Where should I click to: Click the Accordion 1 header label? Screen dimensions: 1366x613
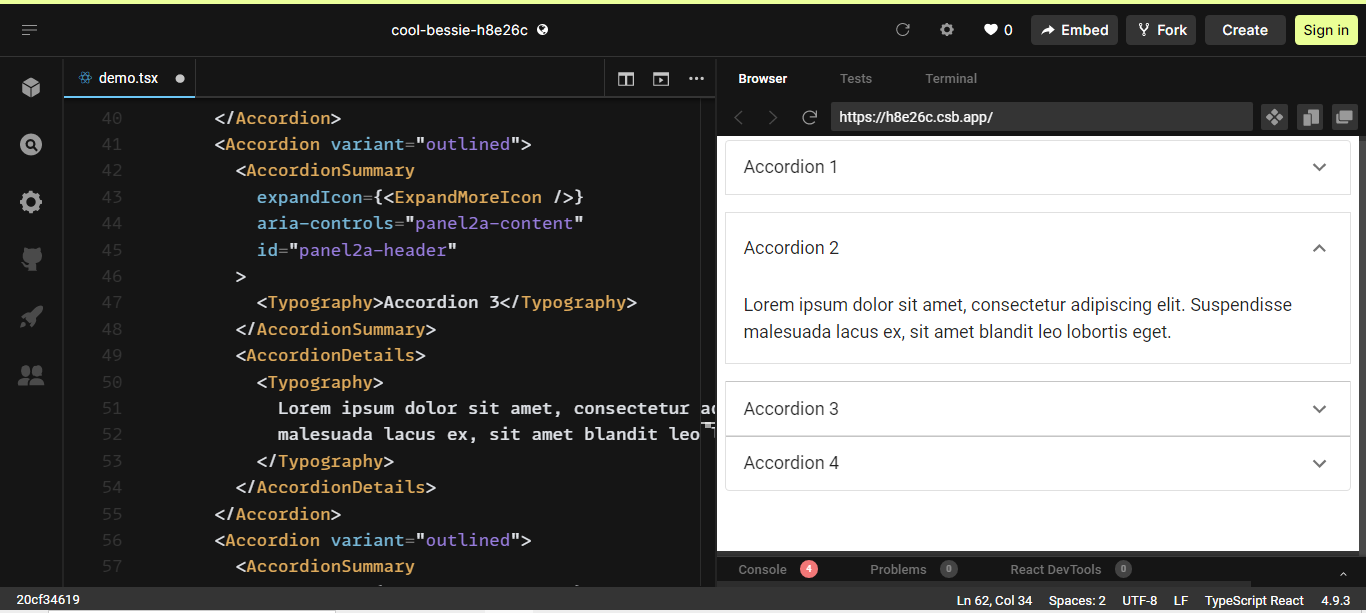(791, 167)
